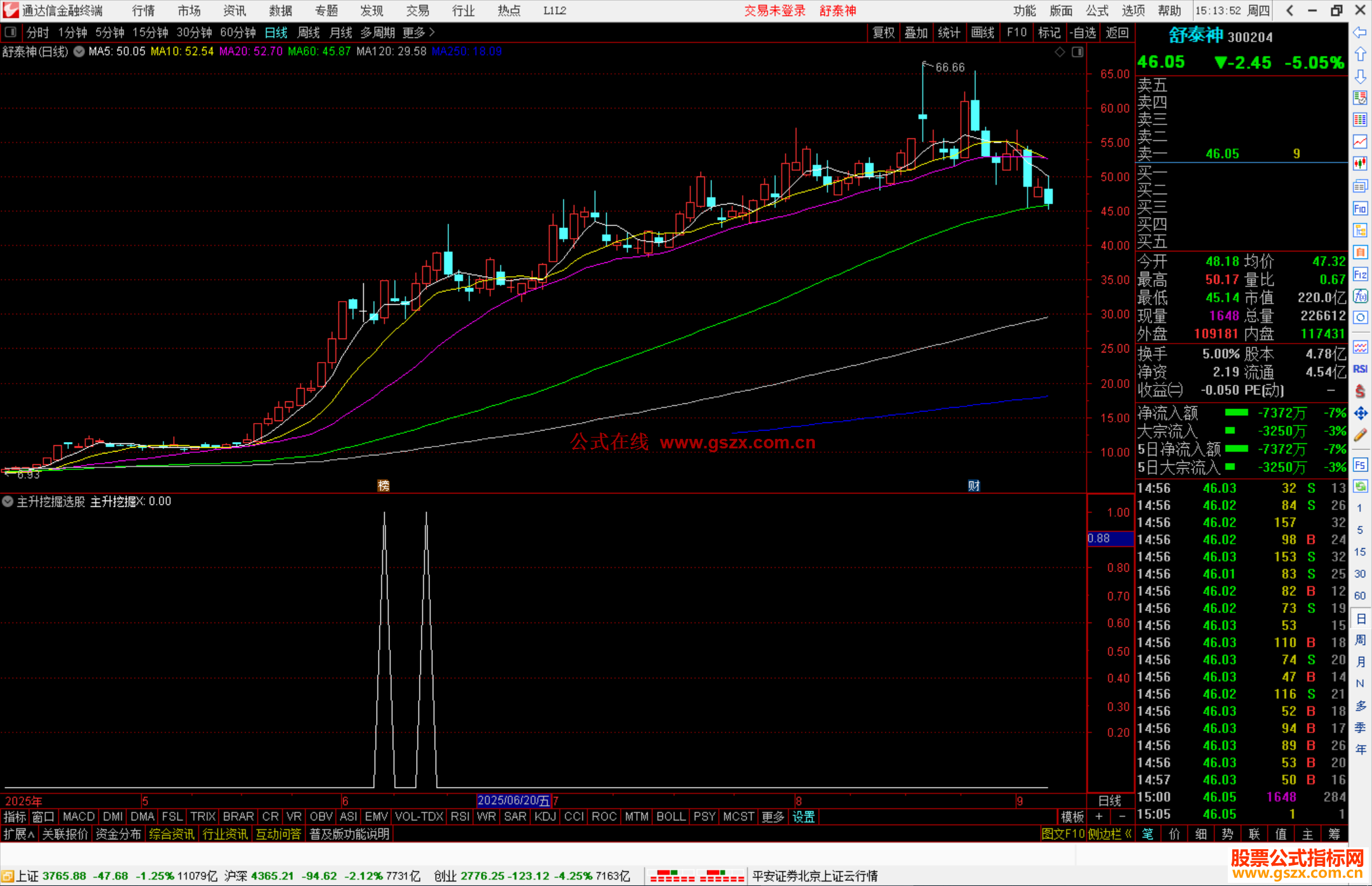Click the green refresh icon in sidebar
Screen dimensions: 1372x886
click(1360, 487)
